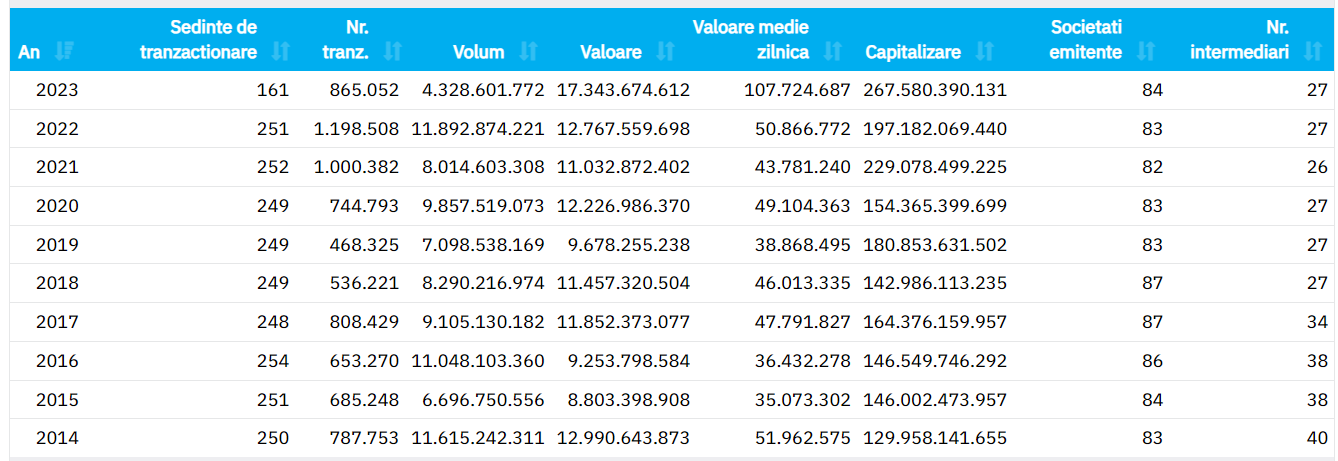Click volume value 9.857.519.073
Image resolution: width=1338 pixels, height=461 pixels.
coord(483,206)
